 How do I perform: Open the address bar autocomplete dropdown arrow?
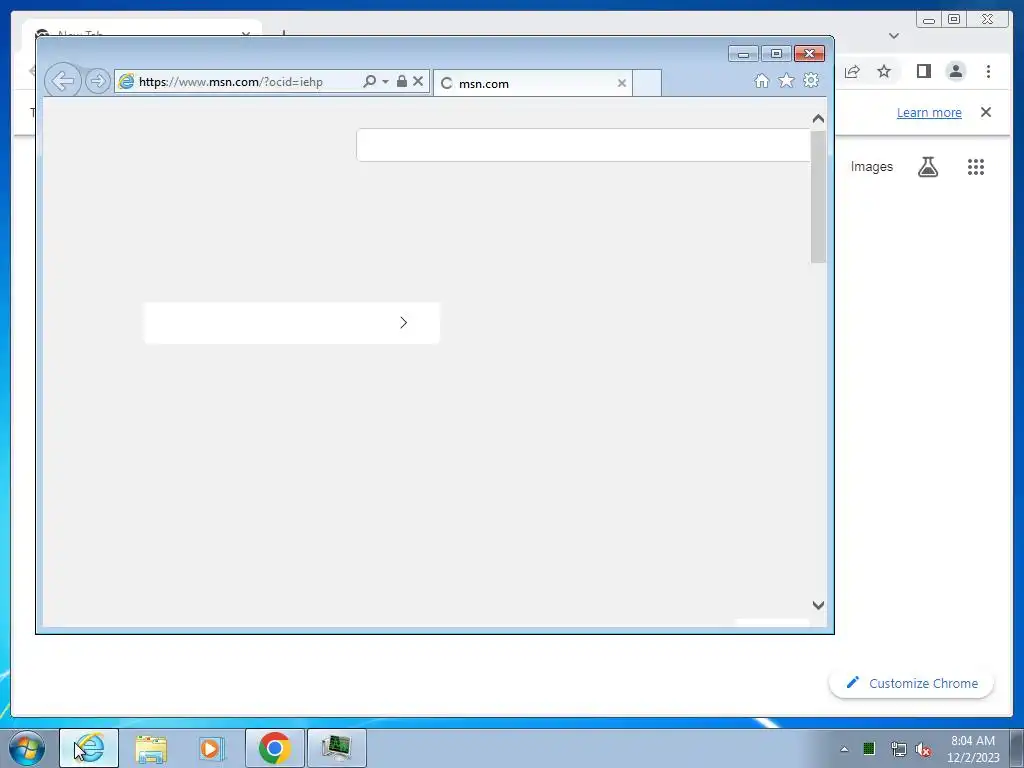tap(385, 82)
